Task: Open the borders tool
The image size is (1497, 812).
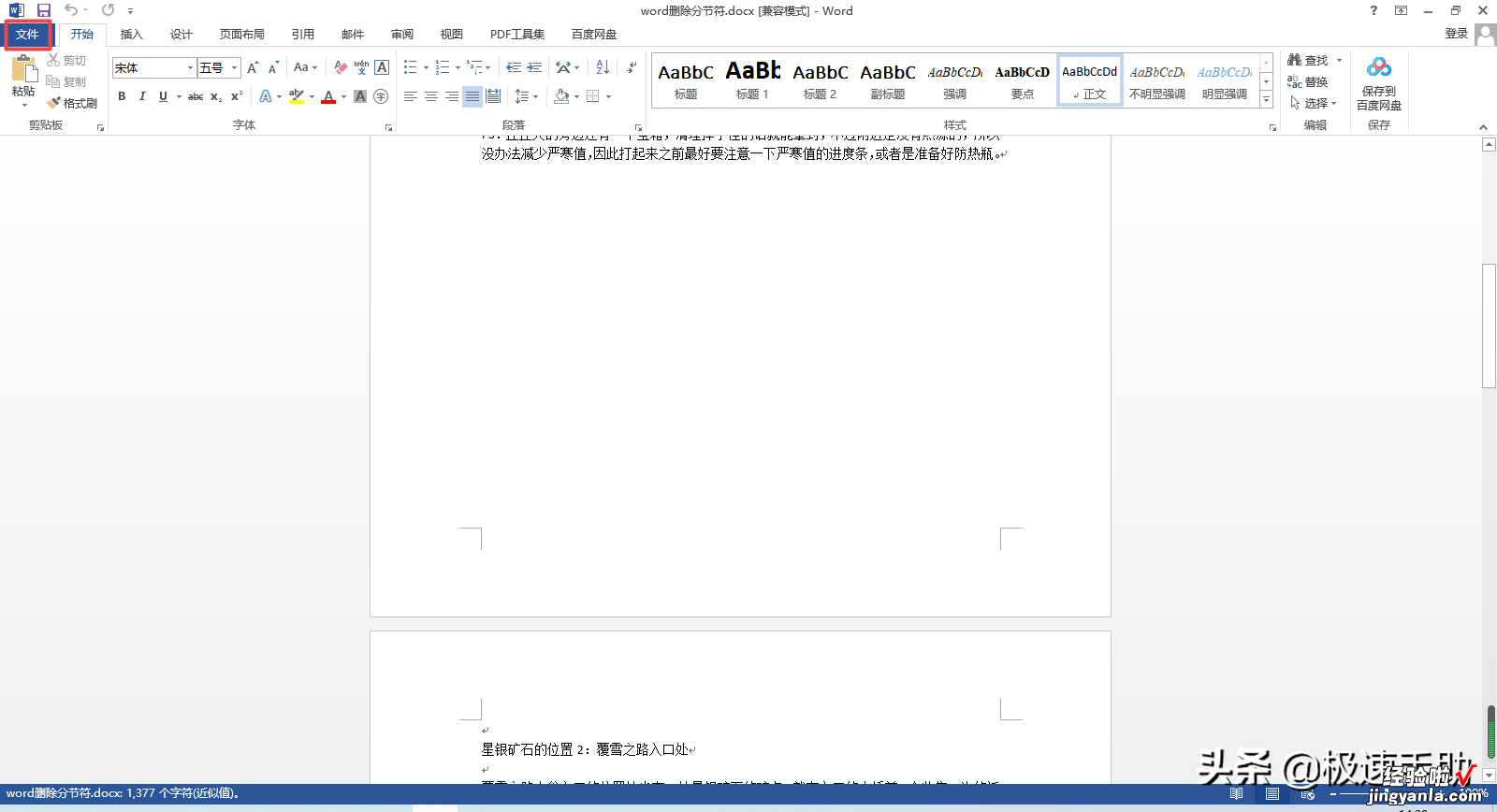Action: pyautogui.click(x=592, y=96)
